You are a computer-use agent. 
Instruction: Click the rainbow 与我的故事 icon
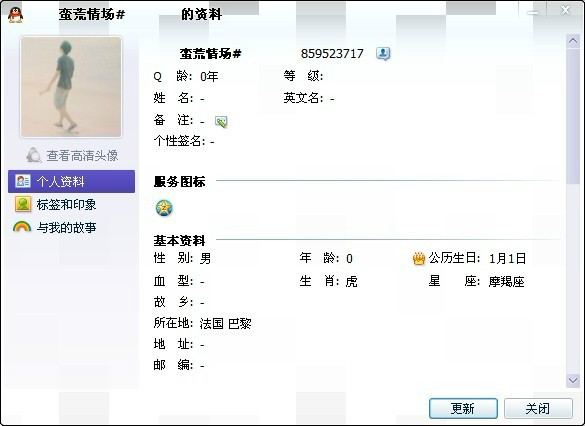point(22,227)
